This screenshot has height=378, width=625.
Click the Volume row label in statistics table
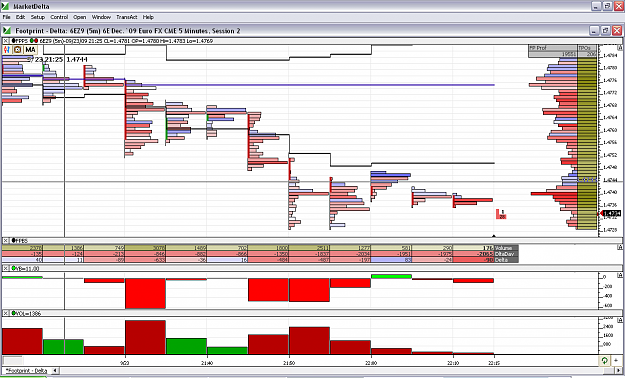click(x=506, y=248)
